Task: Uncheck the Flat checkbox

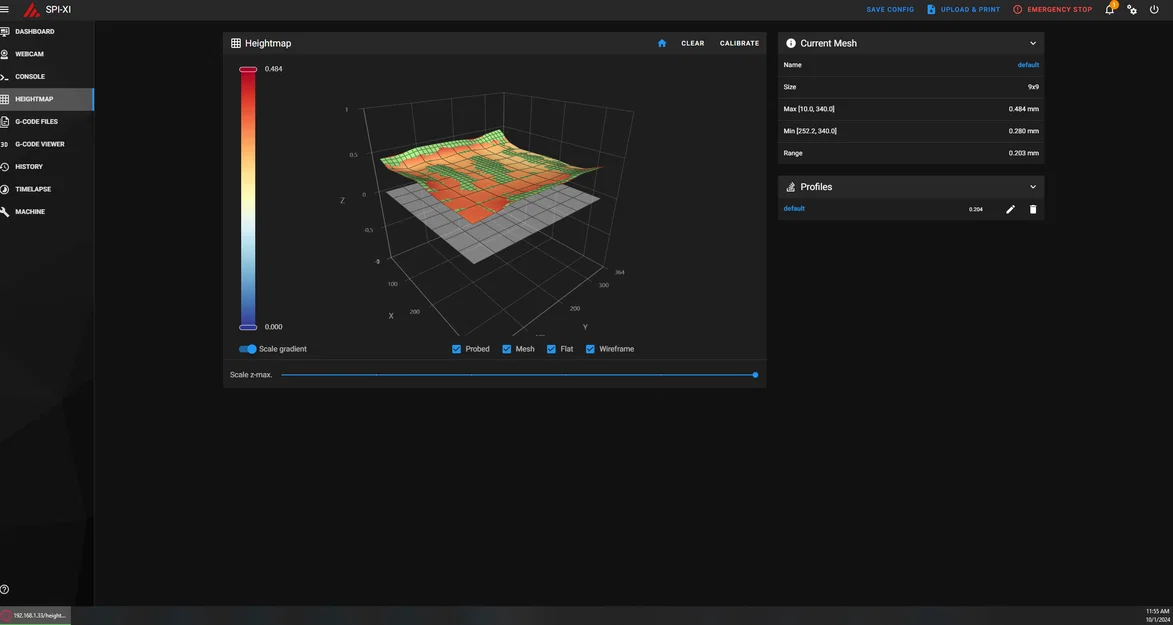Action: [x=551, y=349]
